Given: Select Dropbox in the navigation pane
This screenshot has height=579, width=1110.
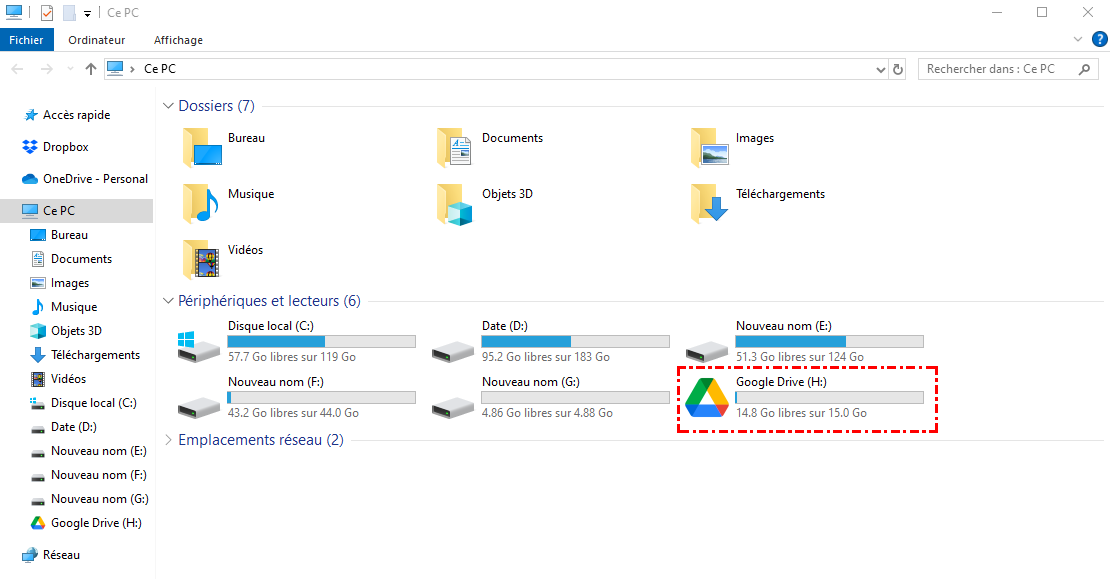Looking at the screenshot, I should (x=65, y=147).
